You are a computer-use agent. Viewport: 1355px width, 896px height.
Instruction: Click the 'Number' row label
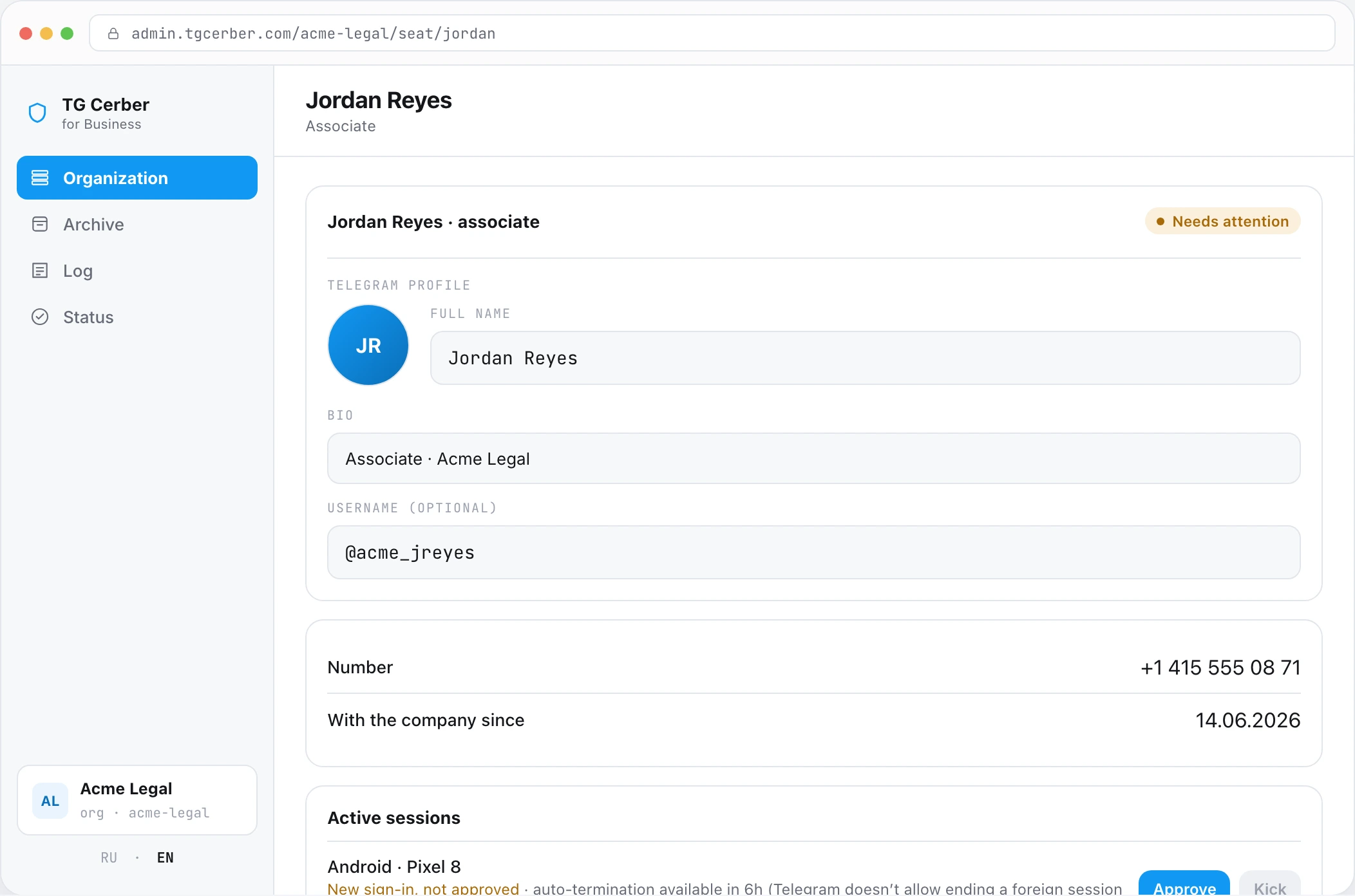coord(360,667)
